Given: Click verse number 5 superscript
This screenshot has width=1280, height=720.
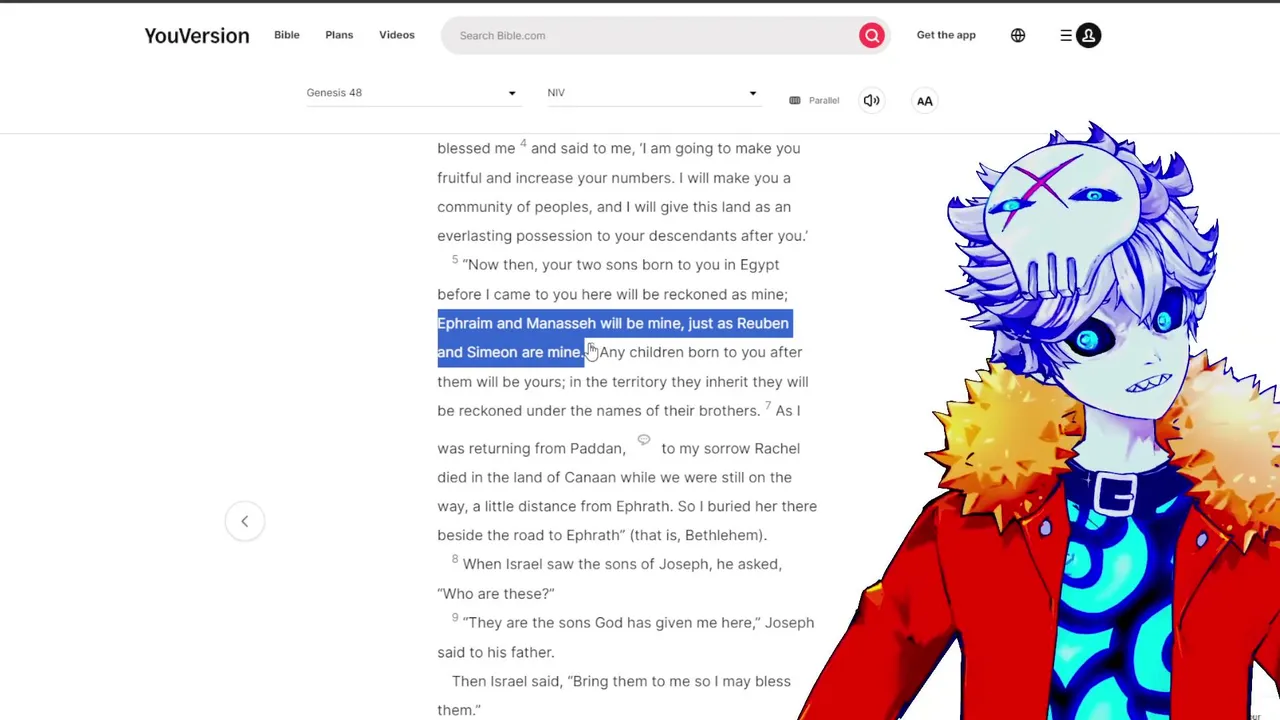Looking at the screenshot, I should (455, 260).
